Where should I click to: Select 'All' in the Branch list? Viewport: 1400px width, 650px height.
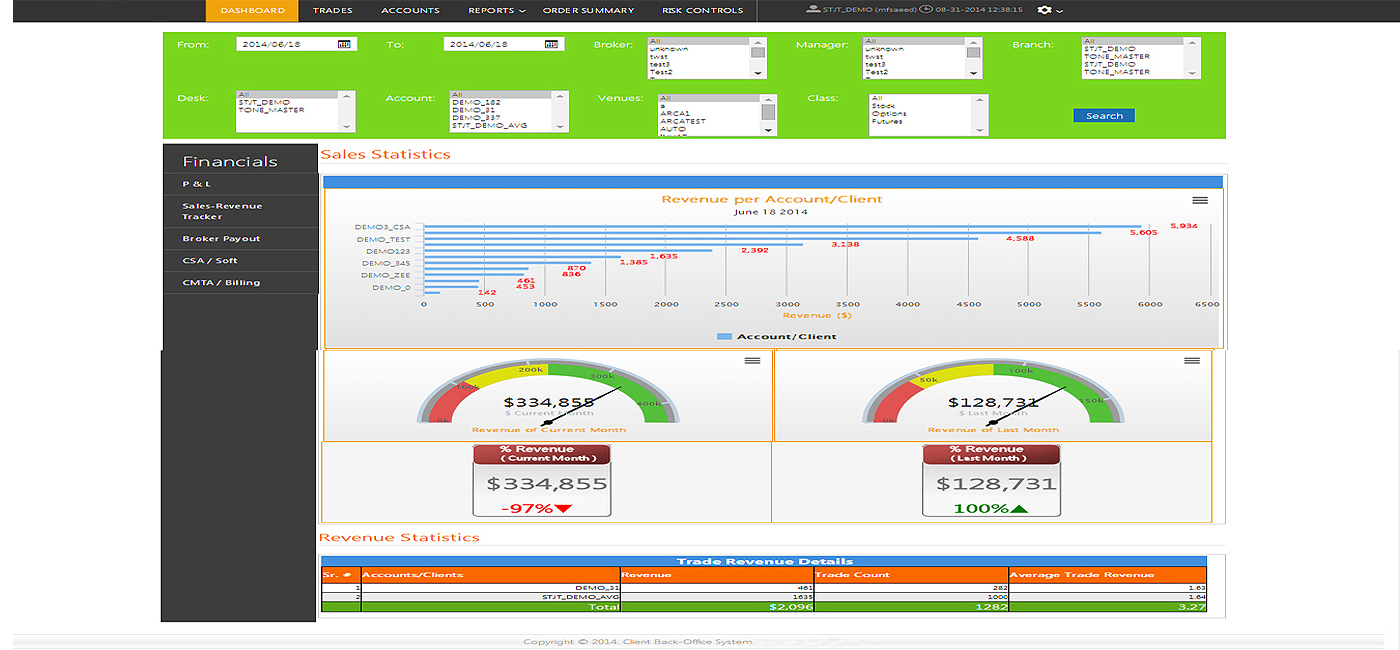click(x=1132, y=41)
